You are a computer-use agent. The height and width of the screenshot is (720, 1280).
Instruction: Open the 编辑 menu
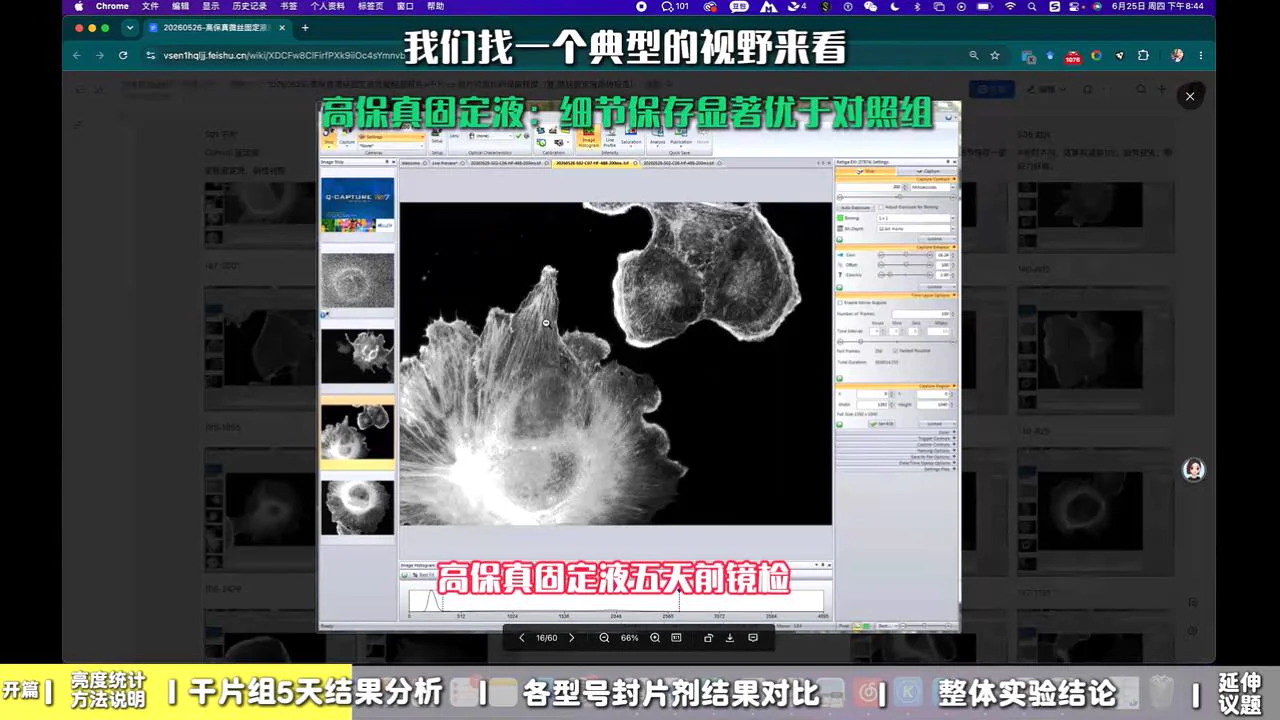coord(180,6)
